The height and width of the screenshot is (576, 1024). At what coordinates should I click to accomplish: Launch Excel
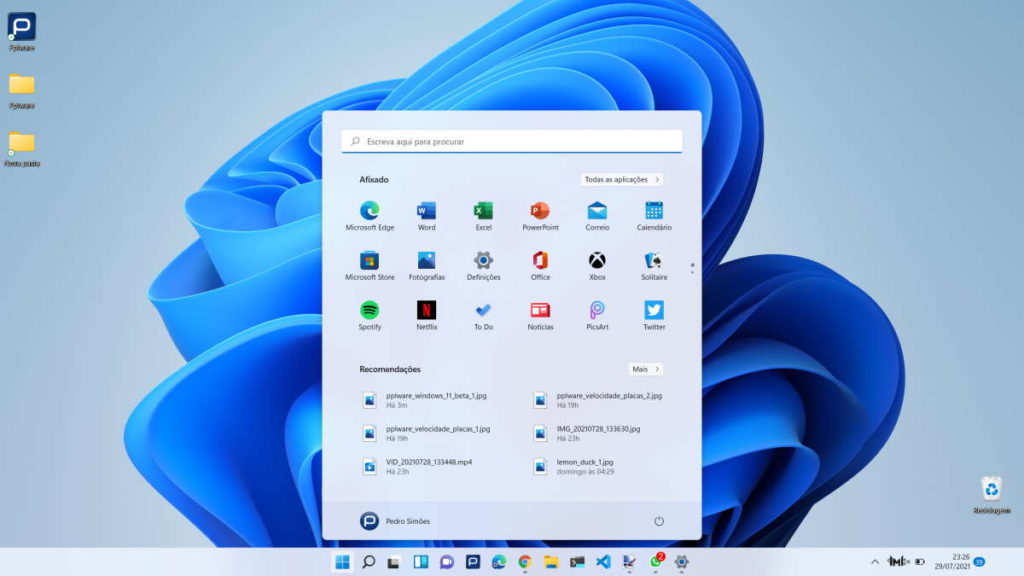(x=483, y=213)
